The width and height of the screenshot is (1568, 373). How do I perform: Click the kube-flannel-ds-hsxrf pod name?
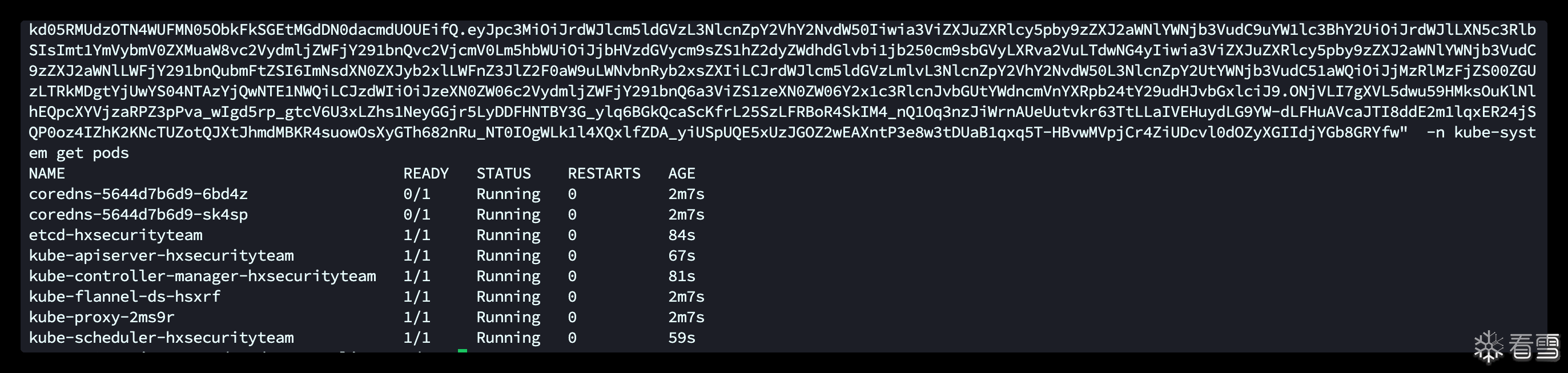124,297
